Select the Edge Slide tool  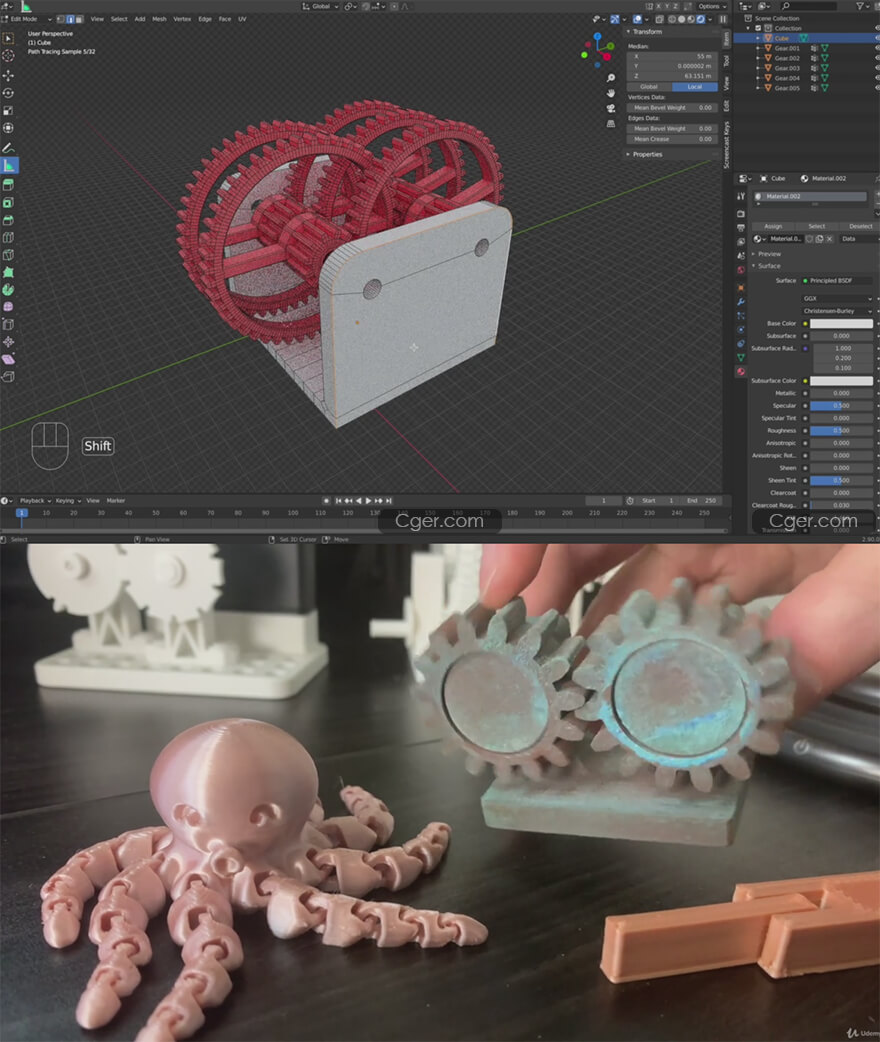(x=9, y=324)
